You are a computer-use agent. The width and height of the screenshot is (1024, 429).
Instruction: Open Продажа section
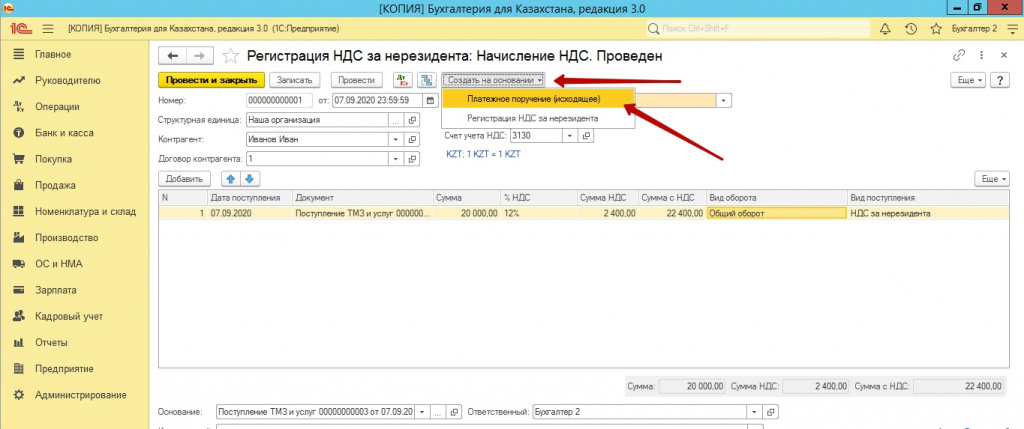click(x=55, y=185)
